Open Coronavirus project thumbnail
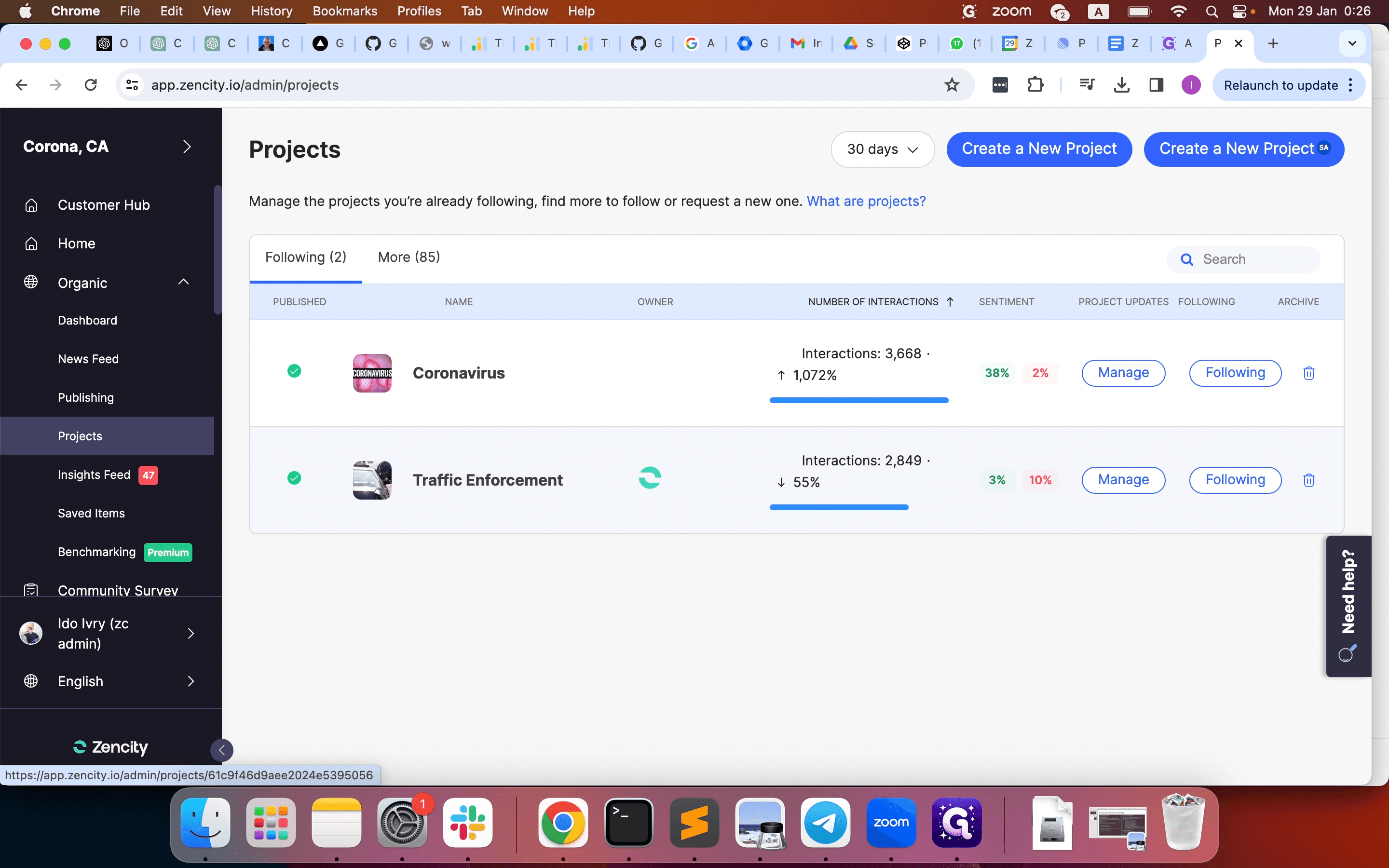 372,373
